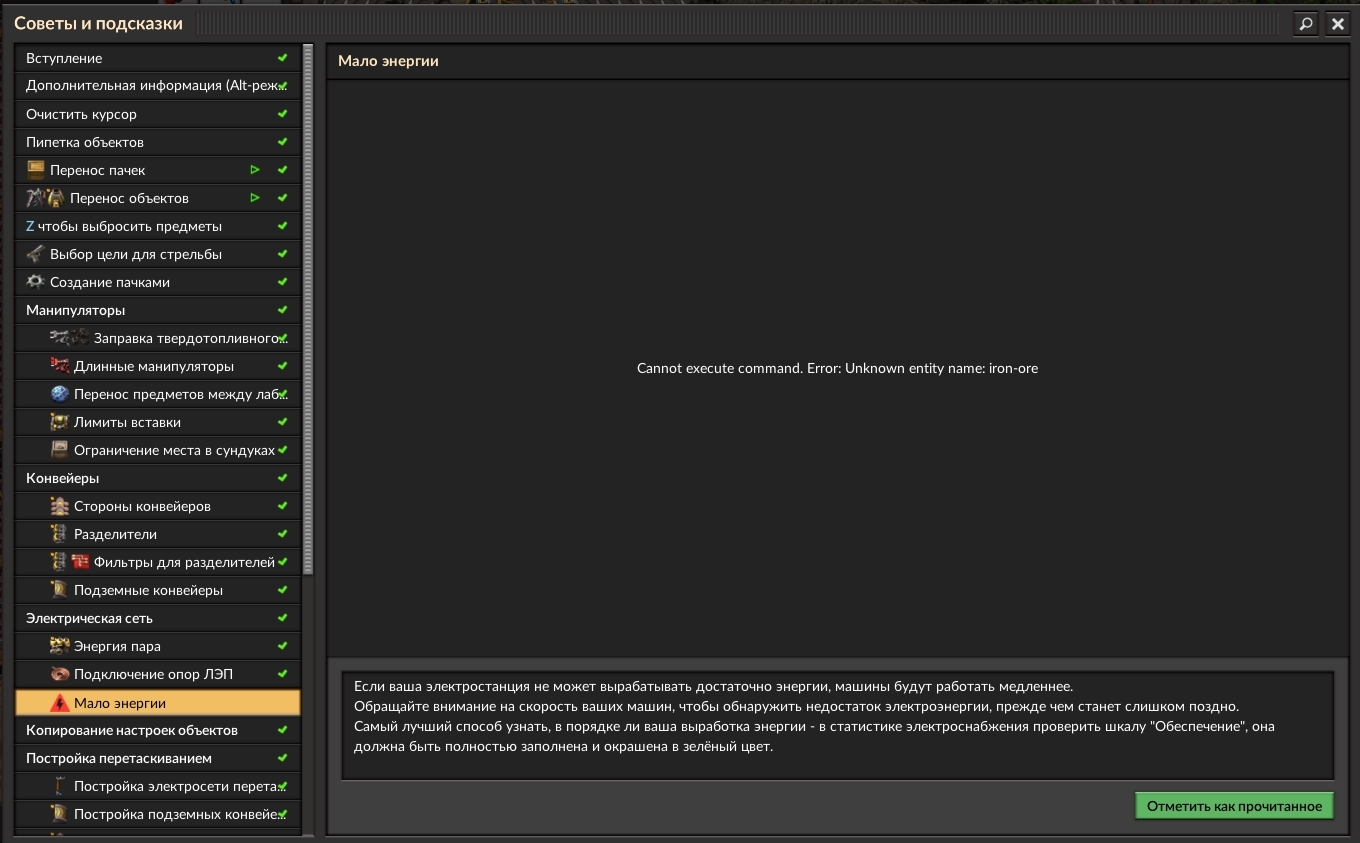Toggle the read checkmark on Очистить курсор
This screenshot has width=1360, height=843.
pos(283,114)
